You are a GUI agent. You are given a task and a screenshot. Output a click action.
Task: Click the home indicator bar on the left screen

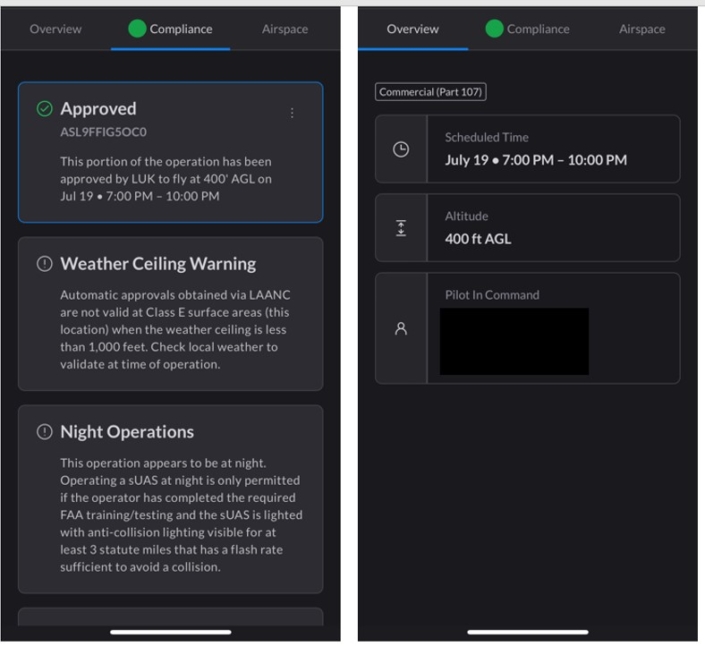click(x=171, y=632)
